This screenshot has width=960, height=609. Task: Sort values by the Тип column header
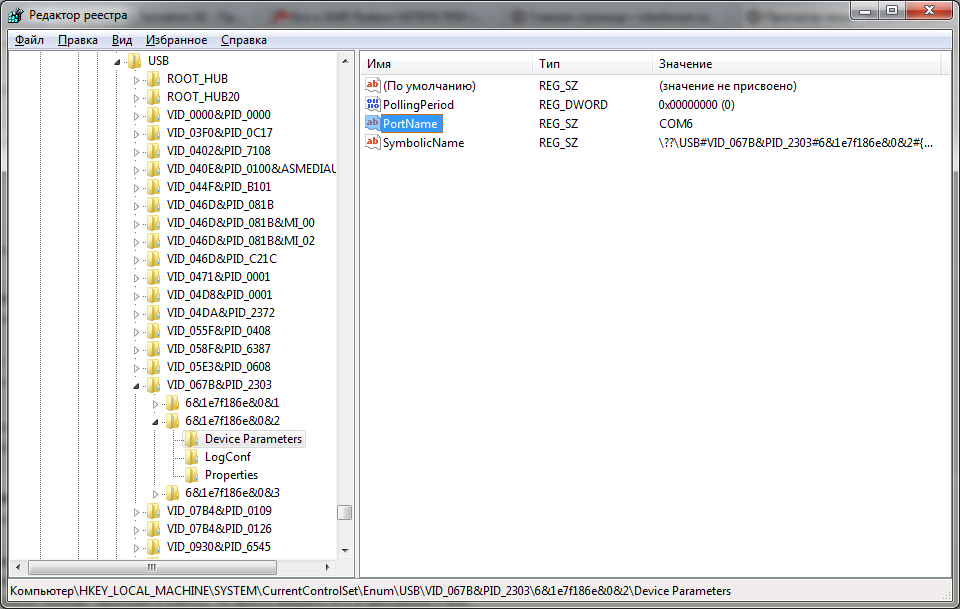592,64
